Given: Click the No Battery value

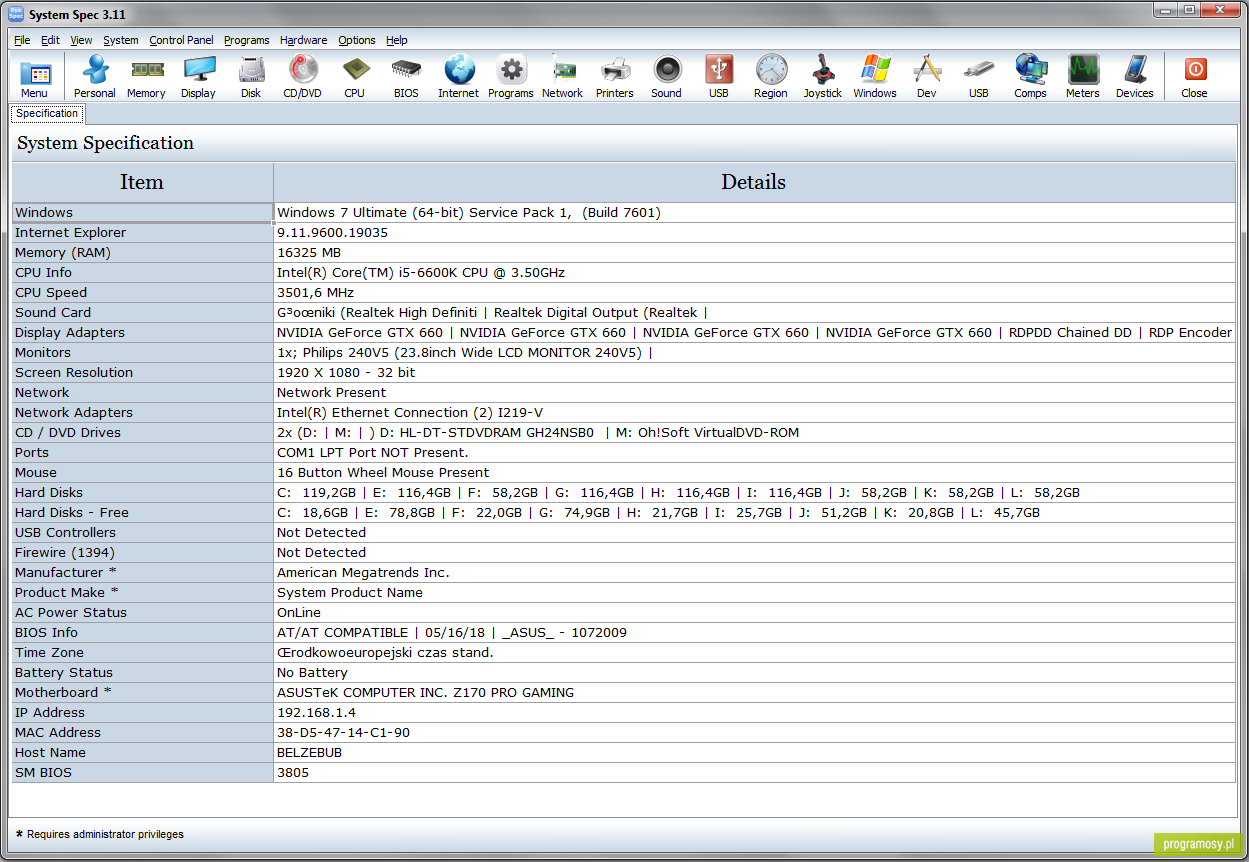Looking at the screenshot, I should tap(312, 672).
